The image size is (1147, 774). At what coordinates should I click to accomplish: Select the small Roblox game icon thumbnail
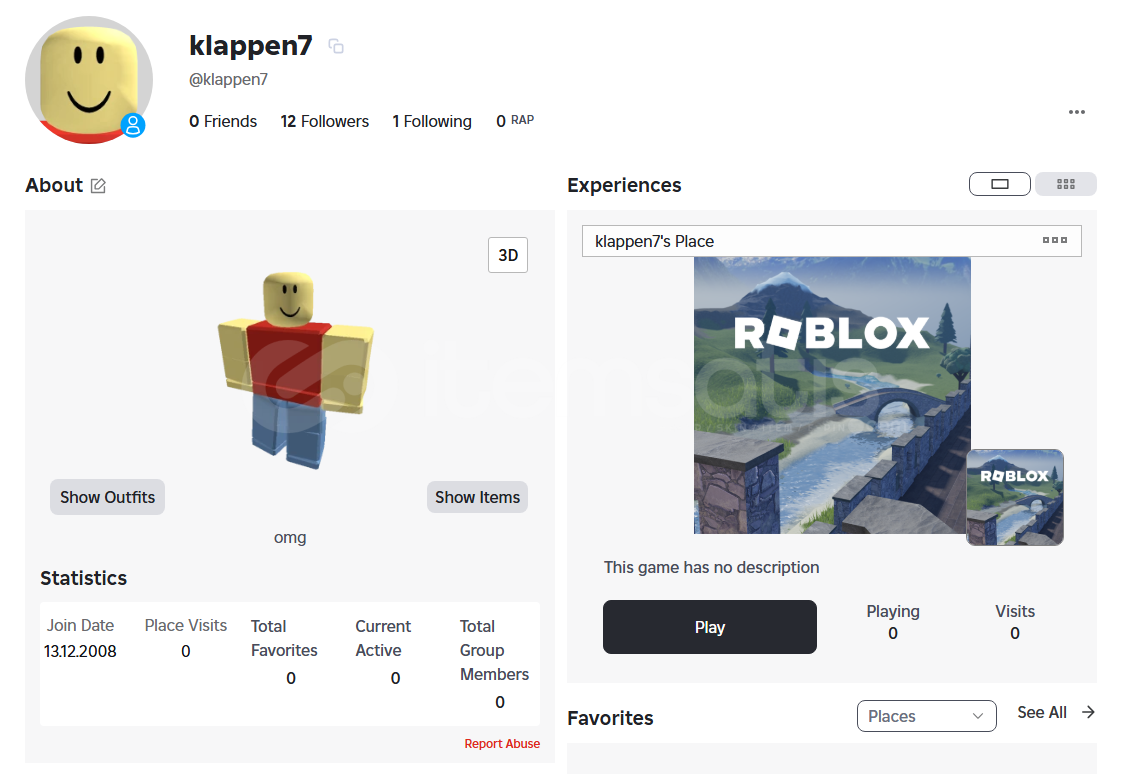click(1015, 497)
